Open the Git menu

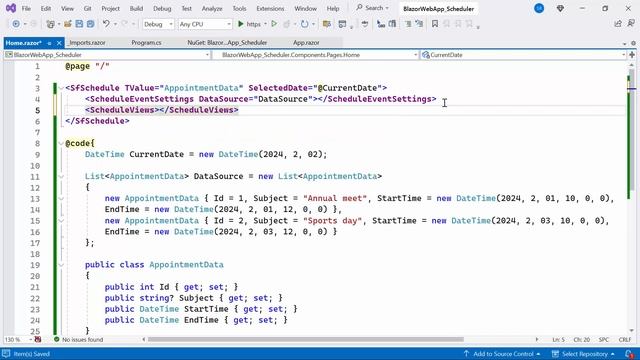click(87, 8)
